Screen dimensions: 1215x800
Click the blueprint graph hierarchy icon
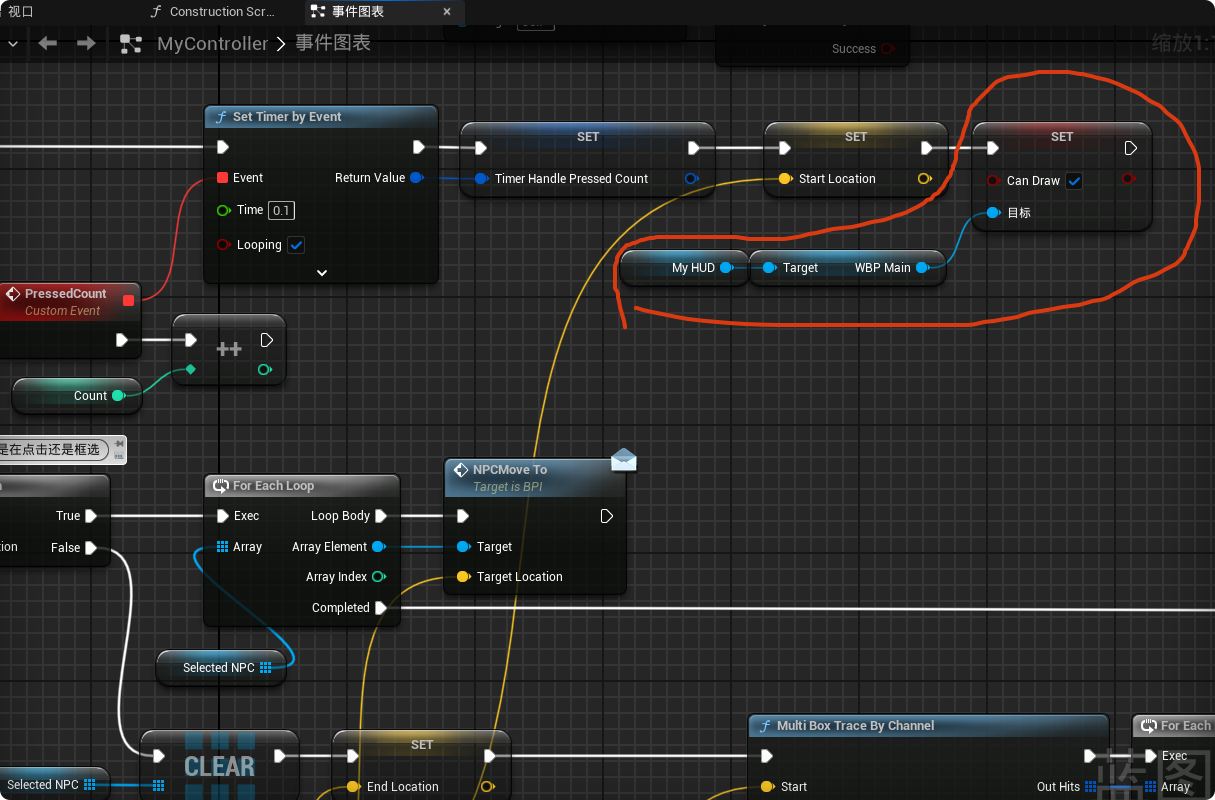tap(130, 43)
